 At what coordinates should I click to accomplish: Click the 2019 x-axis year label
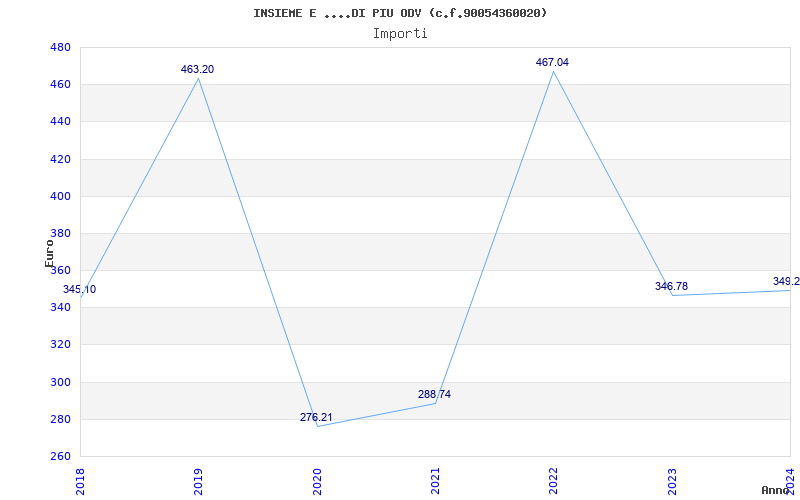tap(198, 481)
